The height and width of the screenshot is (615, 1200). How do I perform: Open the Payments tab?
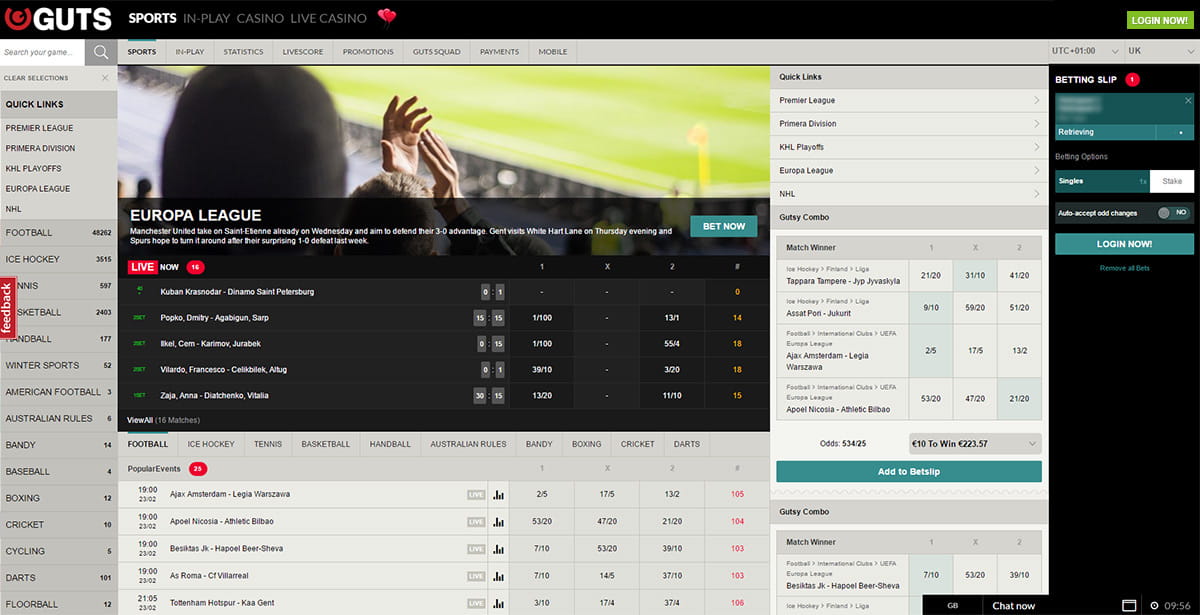[499, 52]
